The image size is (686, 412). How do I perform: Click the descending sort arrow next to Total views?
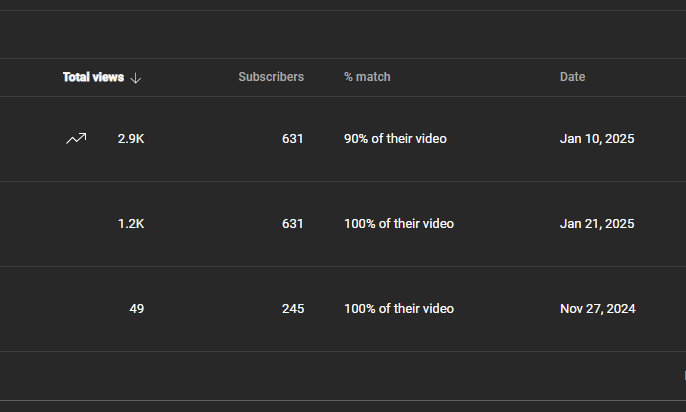click(136, 78)
